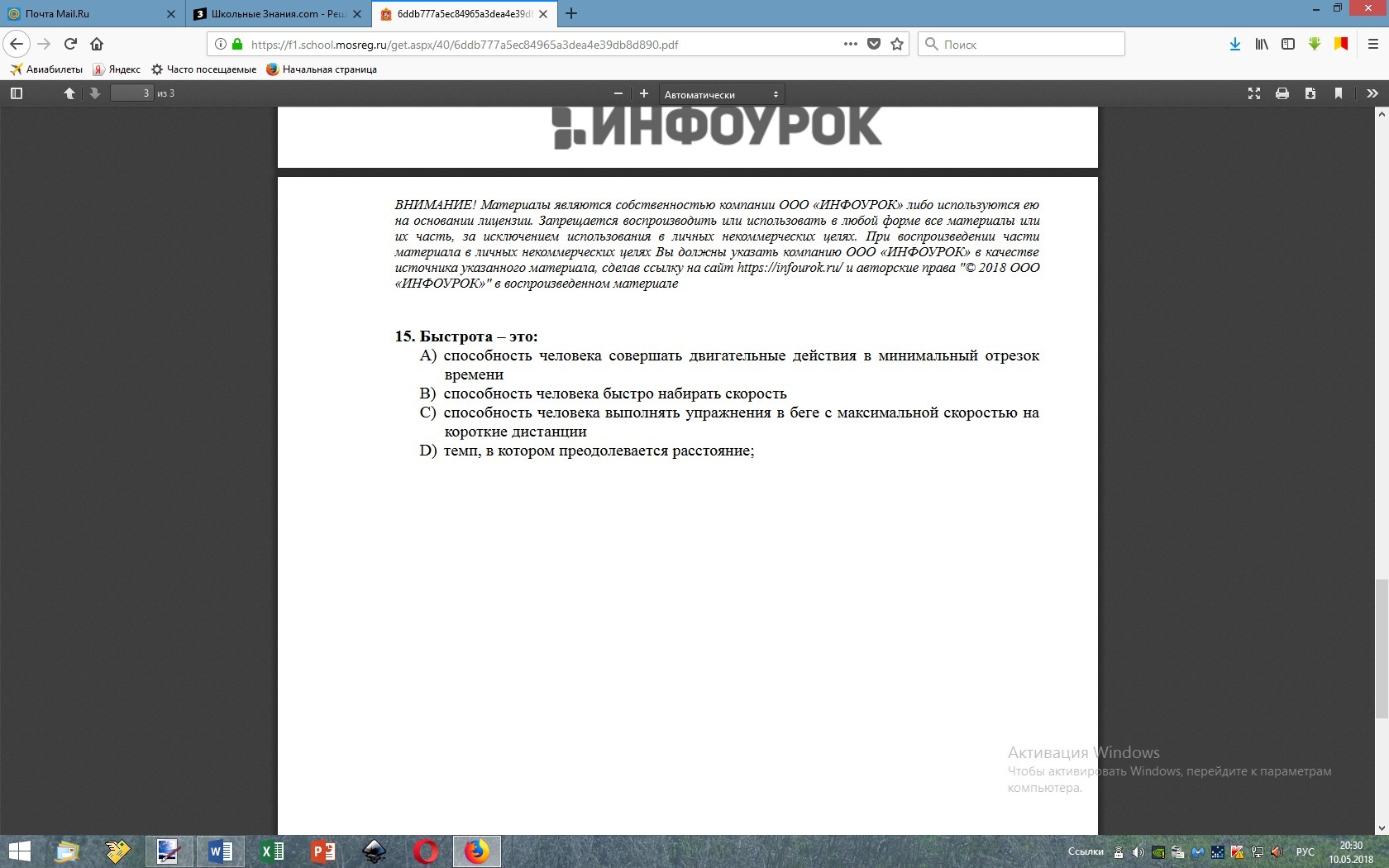Viewport: 1389px width, 868px height.
Task: Zoom out the PDF document
Action: (618, 93)
